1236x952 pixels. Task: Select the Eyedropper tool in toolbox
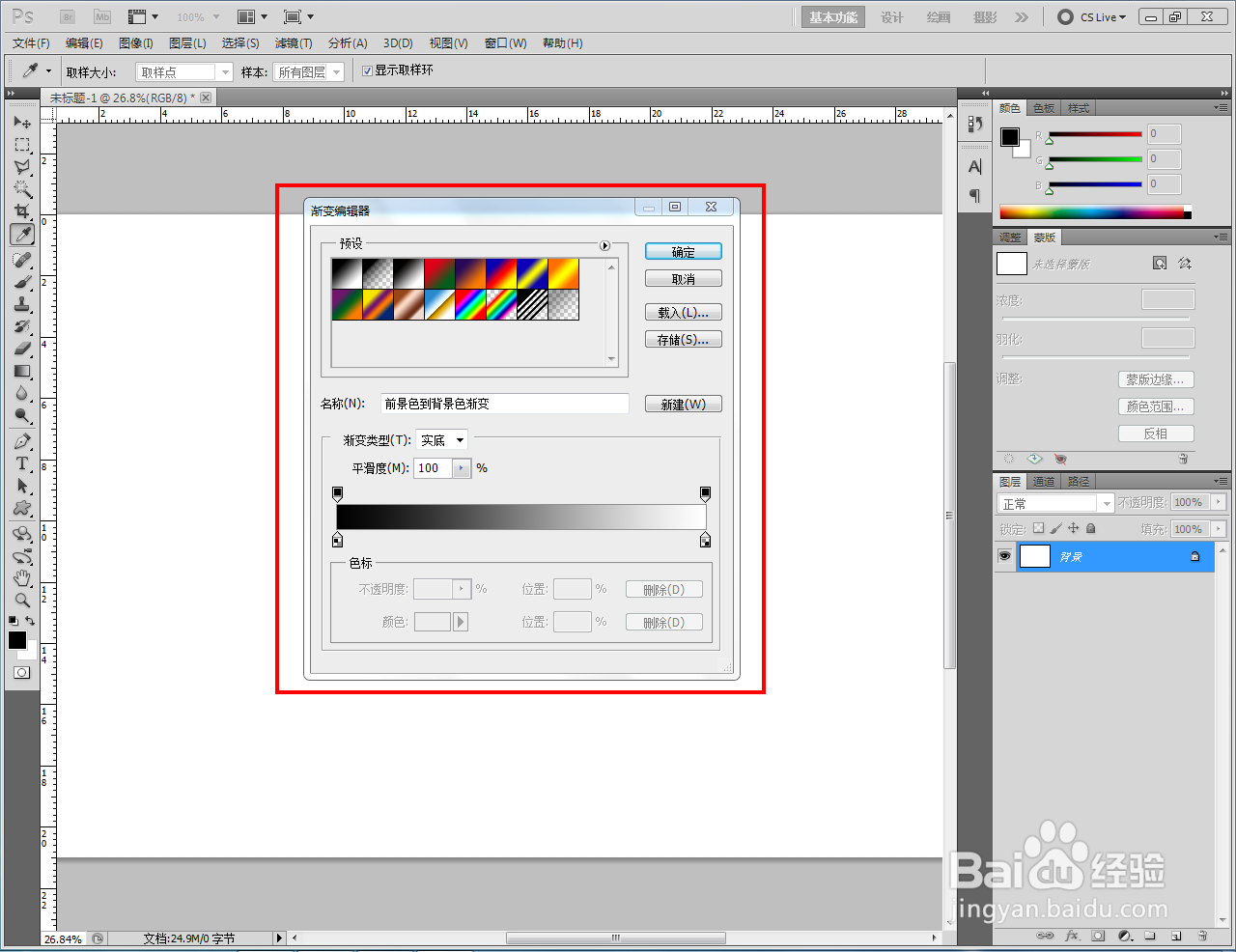coord(22,234)
